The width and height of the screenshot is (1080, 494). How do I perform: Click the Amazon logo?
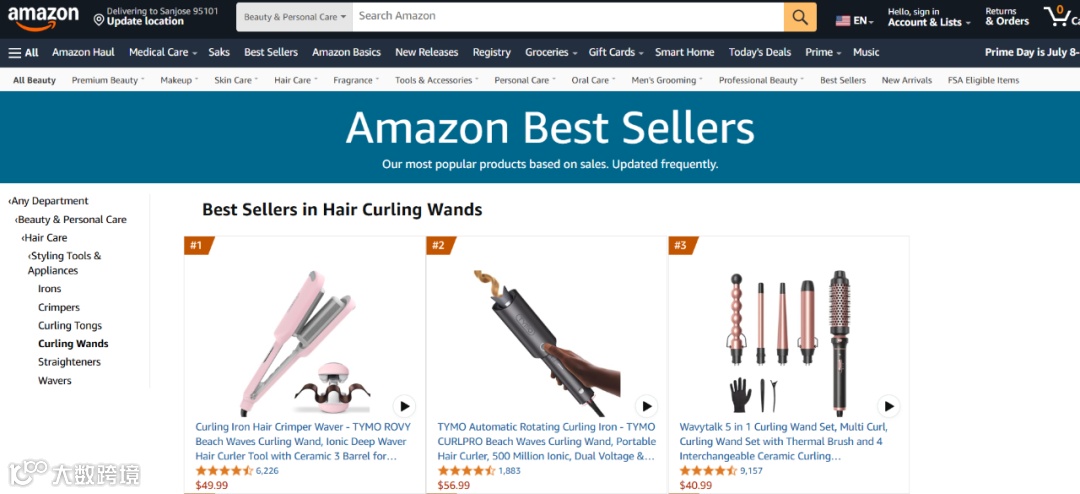tap(43, 17)
